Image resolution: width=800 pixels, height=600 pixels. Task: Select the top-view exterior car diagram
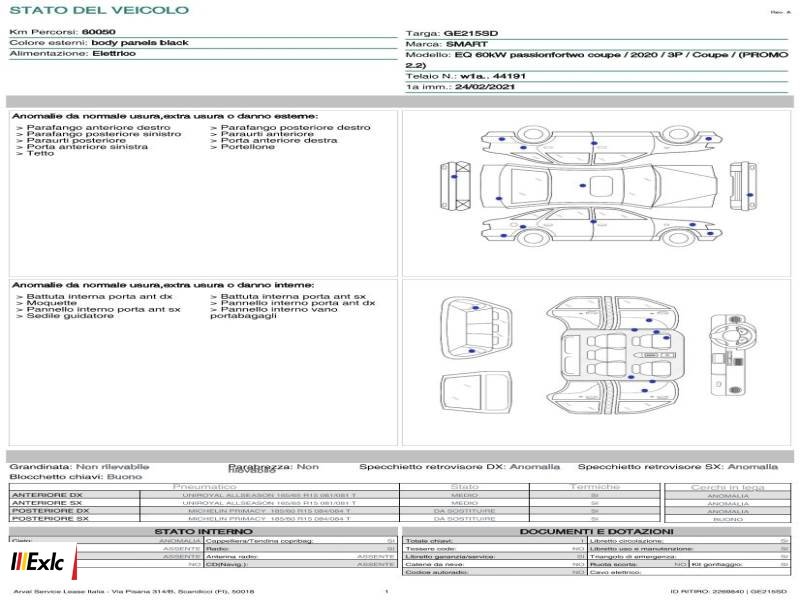598,186
